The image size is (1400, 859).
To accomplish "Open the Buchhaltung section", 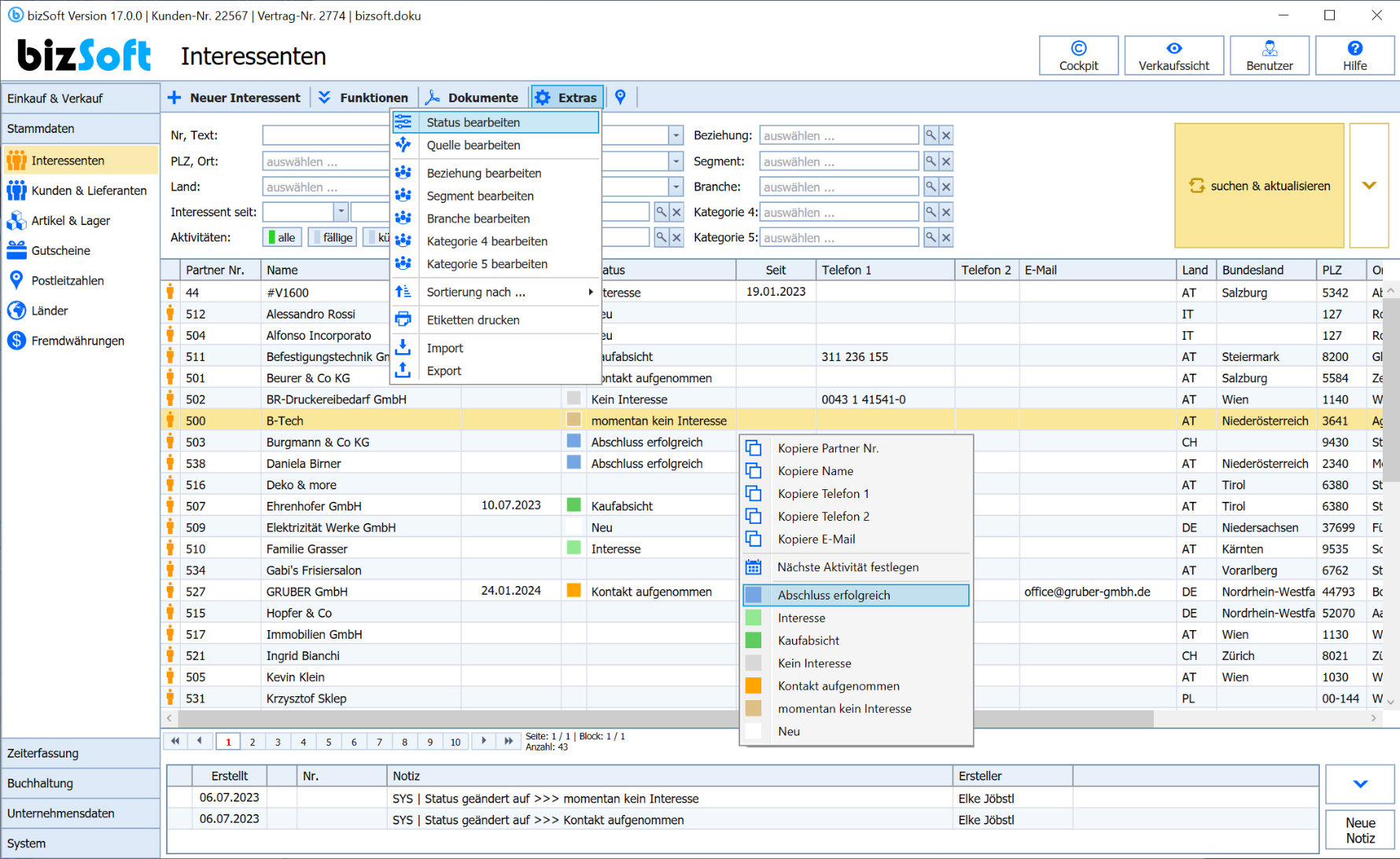I will coord(80,783).
